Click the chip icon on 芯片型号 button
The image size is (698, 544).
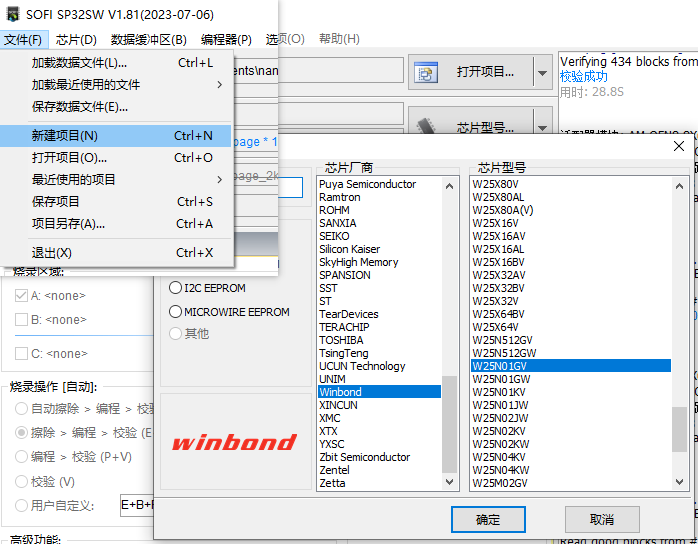coord(426,127)
